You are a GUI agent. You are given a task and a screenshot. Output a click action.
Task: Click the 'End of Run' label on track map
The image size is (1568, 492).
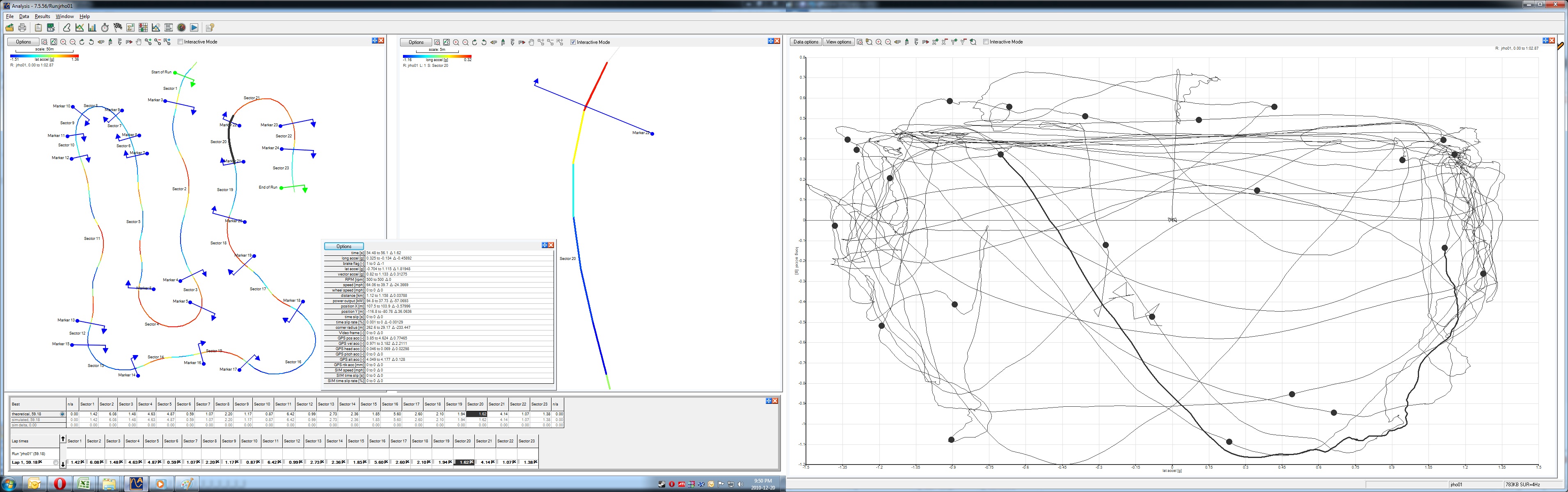[268, 187]
